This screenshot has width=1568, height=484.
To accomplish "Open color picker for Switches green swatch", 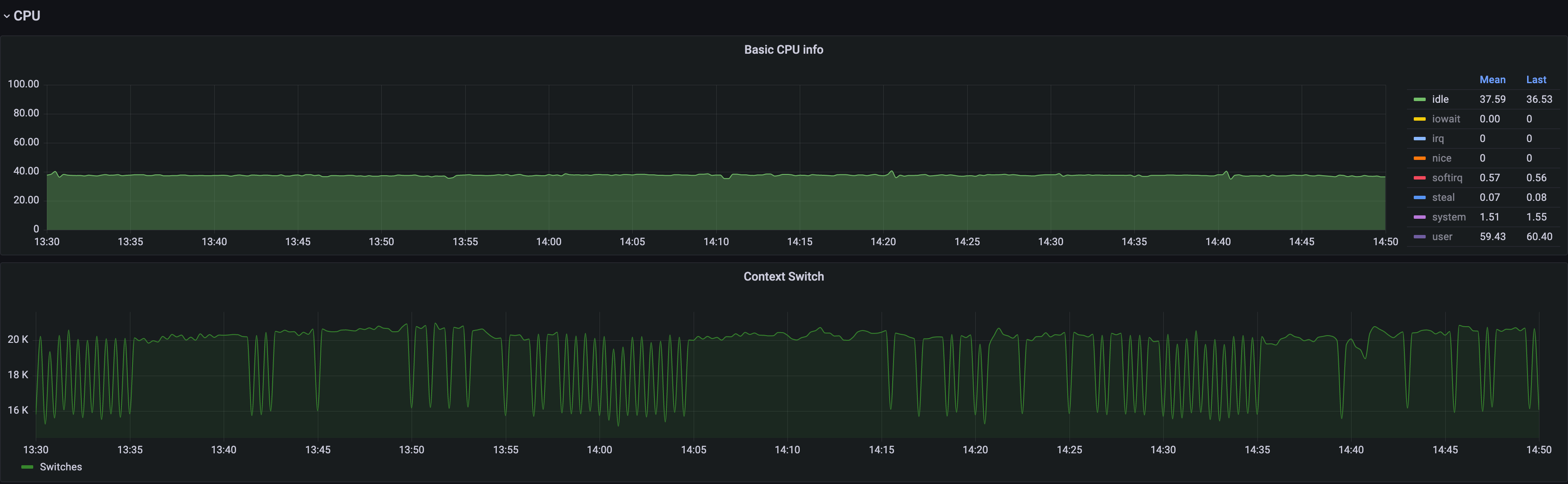I will [x=27, y=467].
